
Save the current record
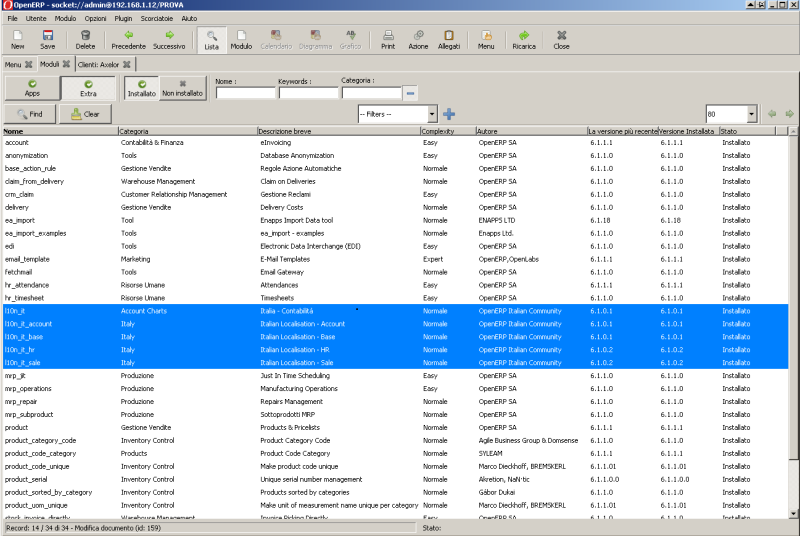[x=47, y=40]
